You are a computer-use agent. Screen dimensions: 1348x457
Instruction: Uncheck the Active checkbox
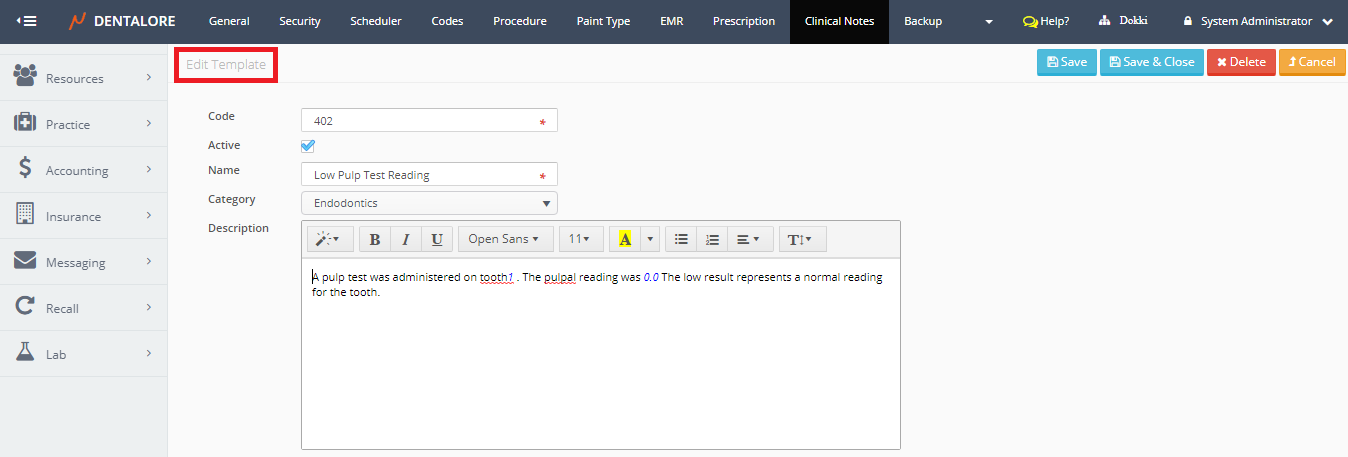(308, 146)
